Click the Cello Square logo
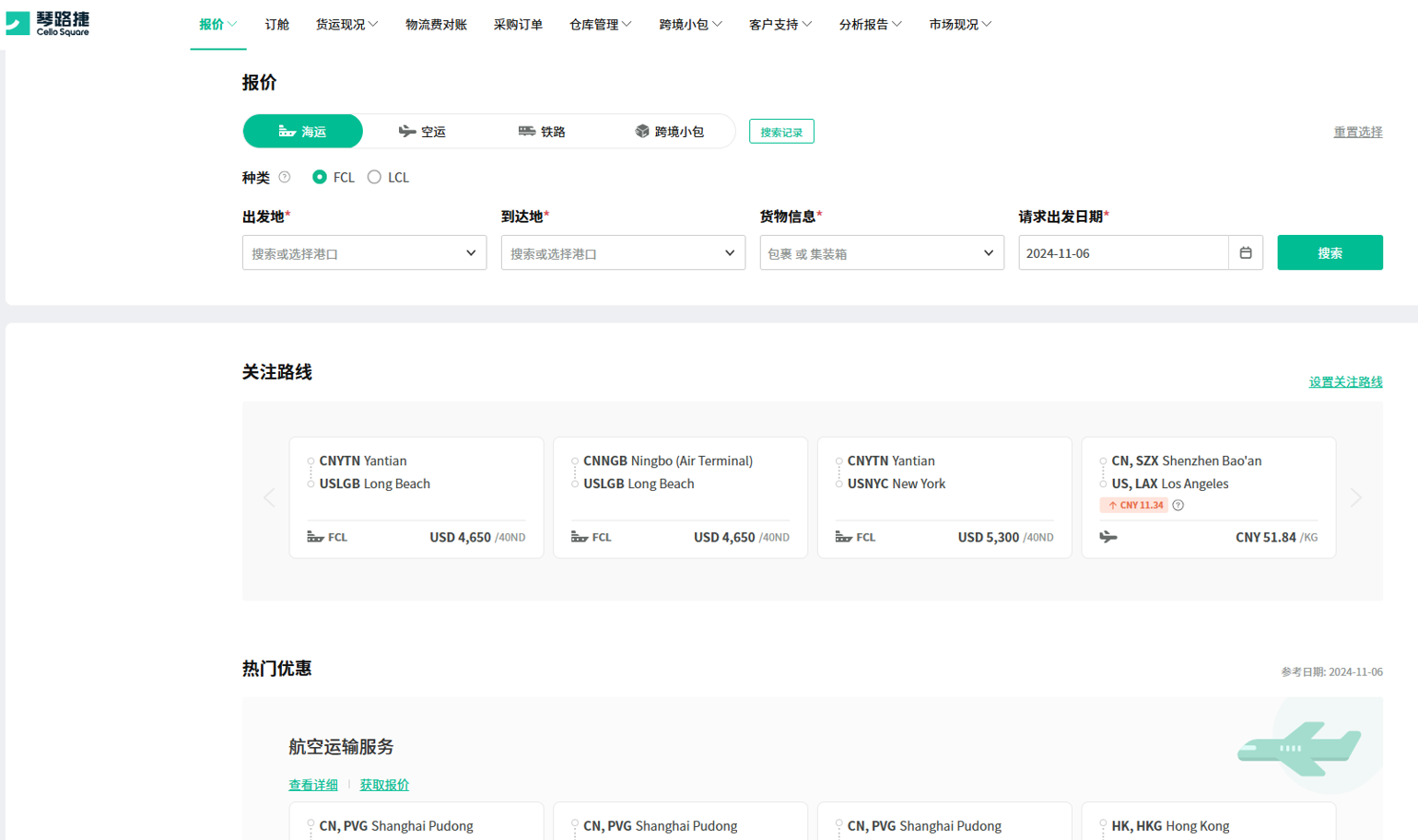The width and height of the screenshot is (1418, 840). pos(48,24)
